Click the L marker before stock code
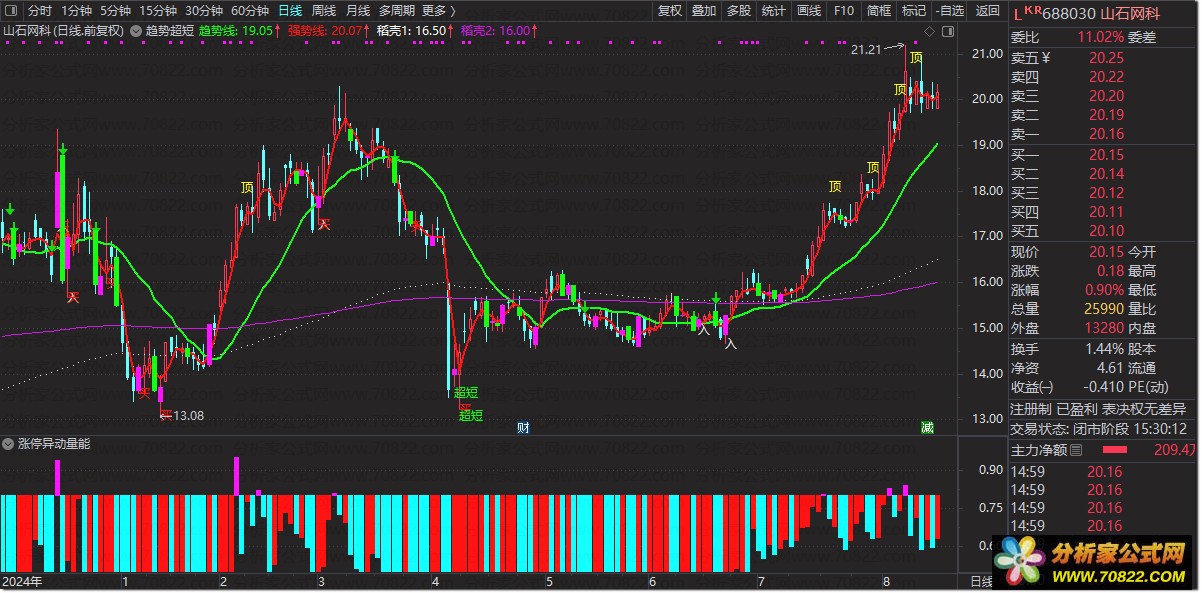 point(1017,14)
